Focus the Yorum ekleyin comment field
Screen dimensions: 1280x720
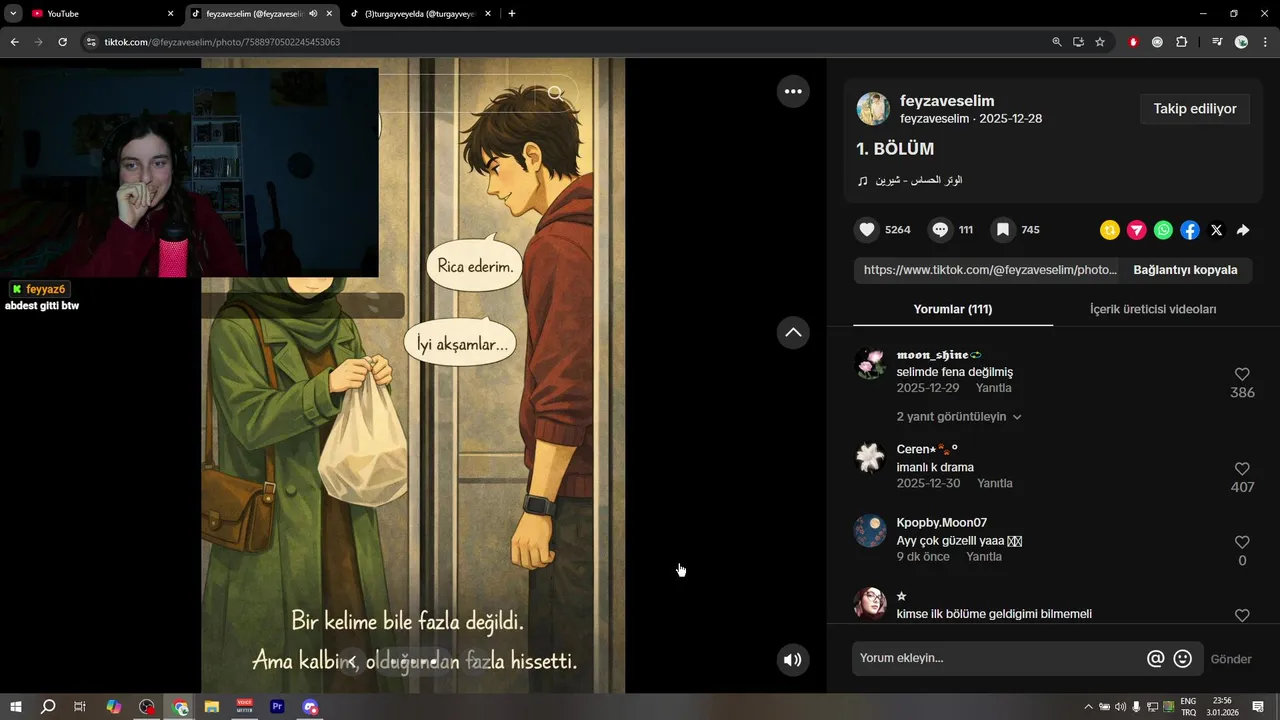point(997,658)
